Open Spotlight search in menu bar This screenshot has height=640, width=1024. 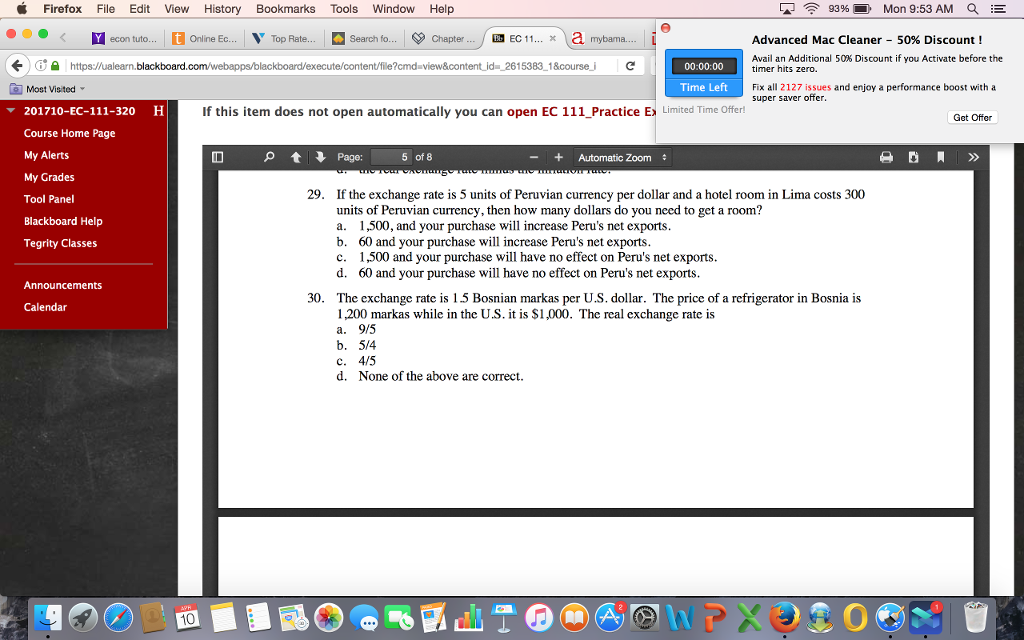click(972, 9)
